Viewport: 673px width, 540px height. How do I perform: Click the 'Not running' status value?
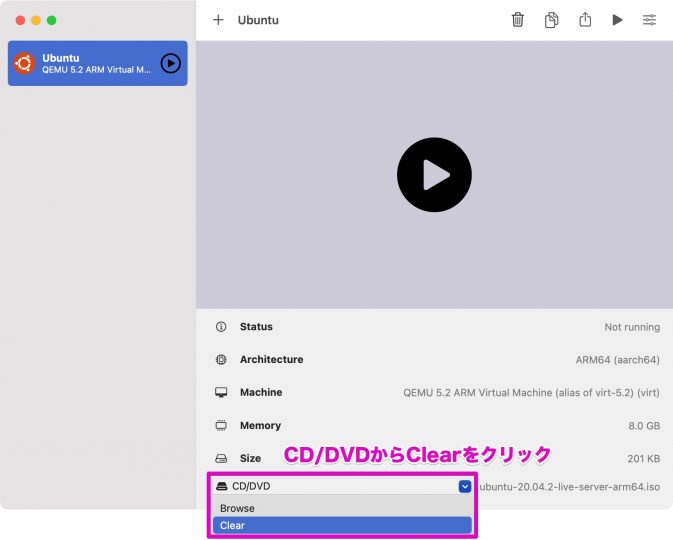(x=632, y=327)
